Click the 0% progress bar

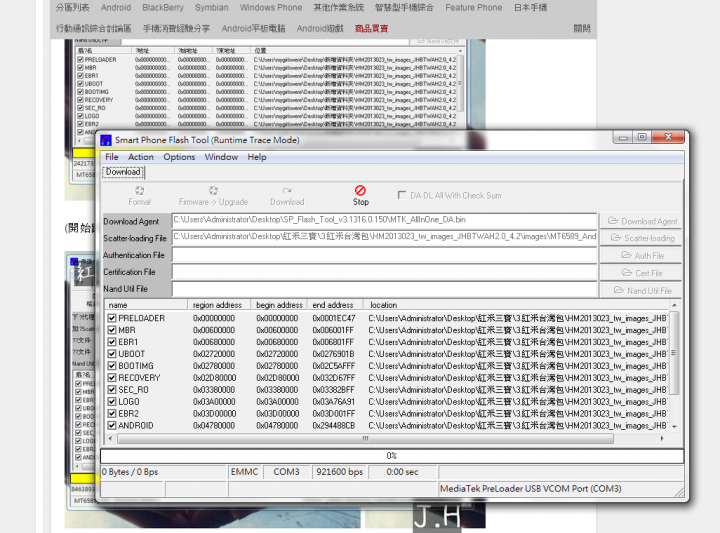pyautogui.click(x=392, y=456)
